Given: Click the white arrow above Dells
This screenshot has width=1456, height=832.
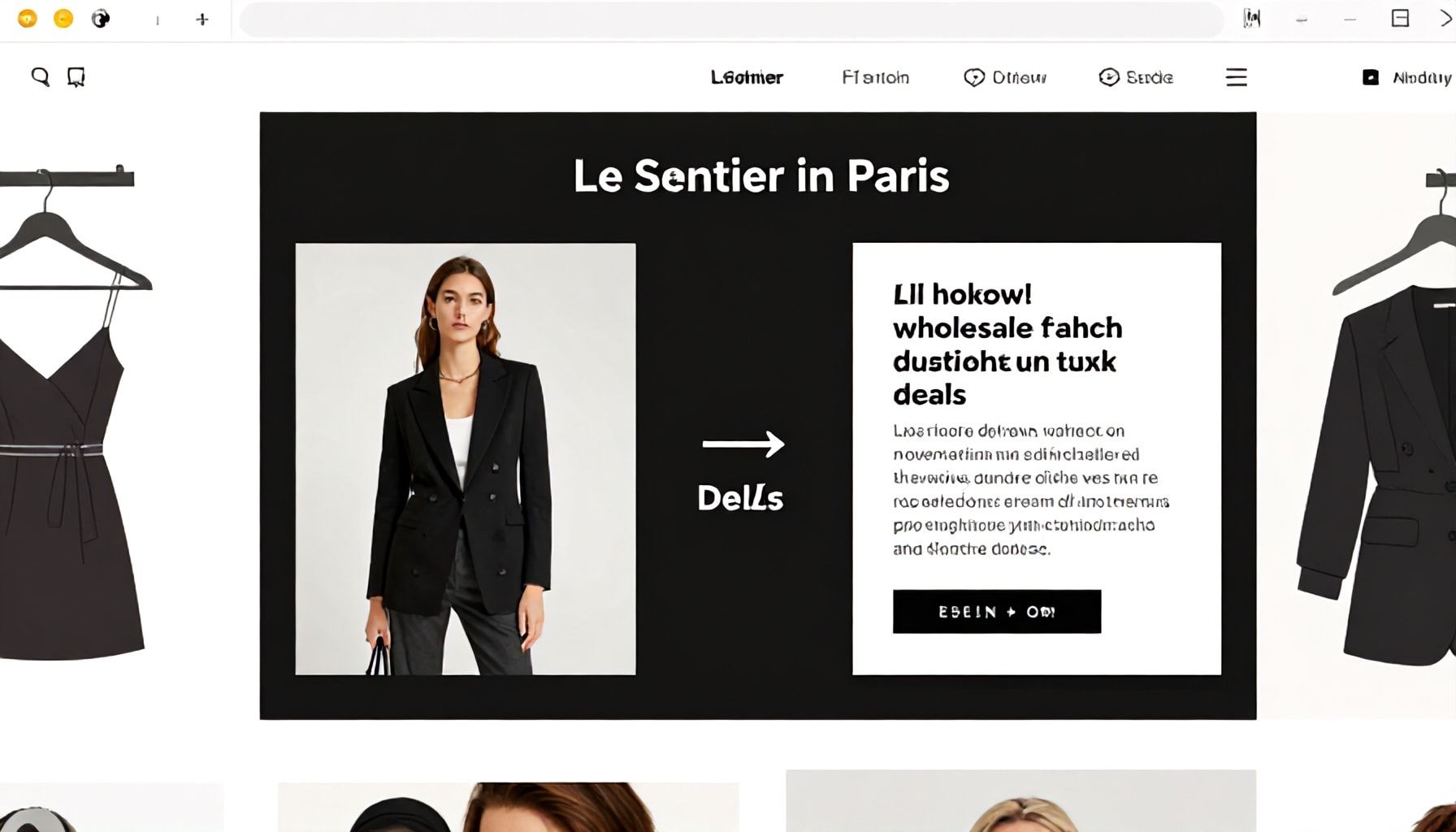Looking at the screenshot, I should (743, 444).
